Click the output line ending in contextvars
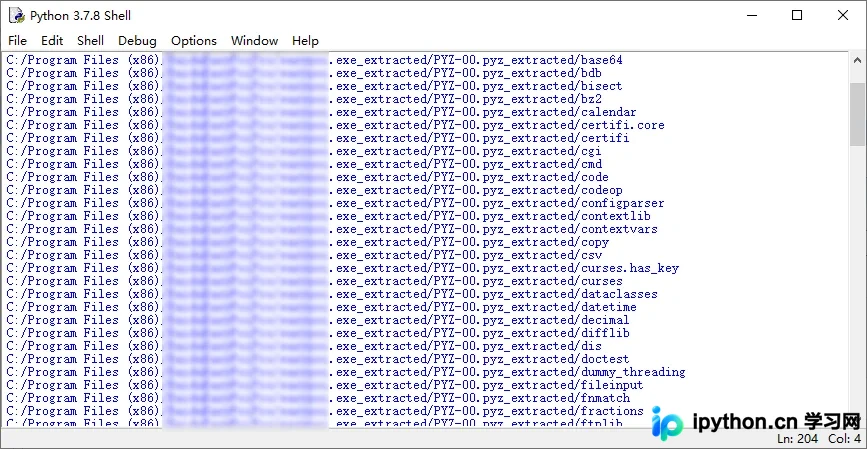Screen dimensions: 867x449 coord(332,229)
